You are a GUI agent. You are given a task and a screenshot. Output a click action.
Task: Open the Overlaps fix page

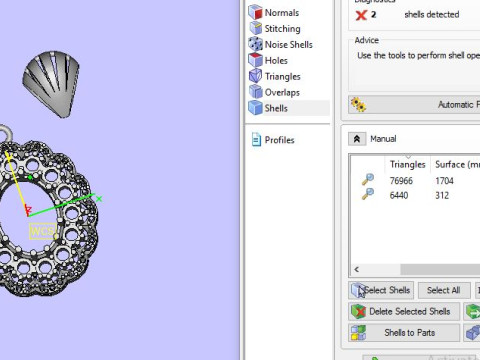tap(274, 92)
